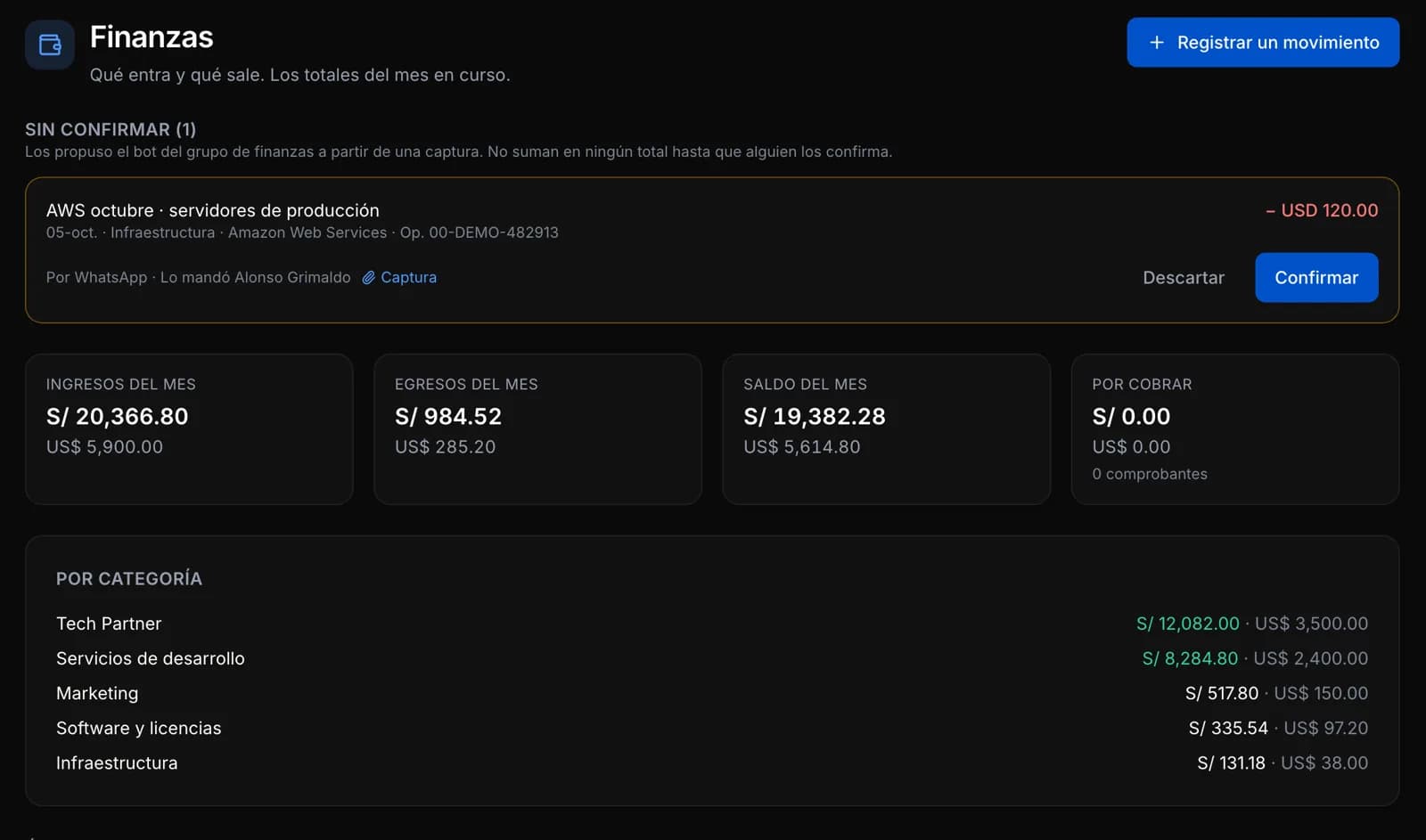Click the amount S/ 8,284.80
Screen dimensions: 1426x840
click(x=1190, y=658)
